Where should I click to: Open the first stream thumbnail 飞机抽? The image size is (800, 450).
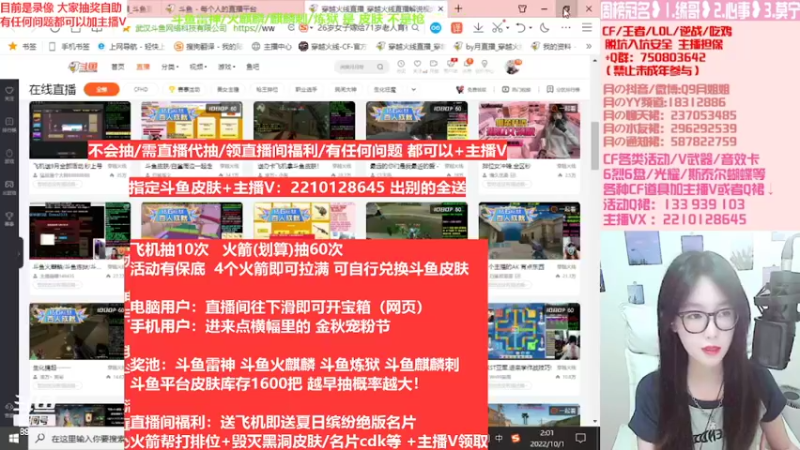80,130
